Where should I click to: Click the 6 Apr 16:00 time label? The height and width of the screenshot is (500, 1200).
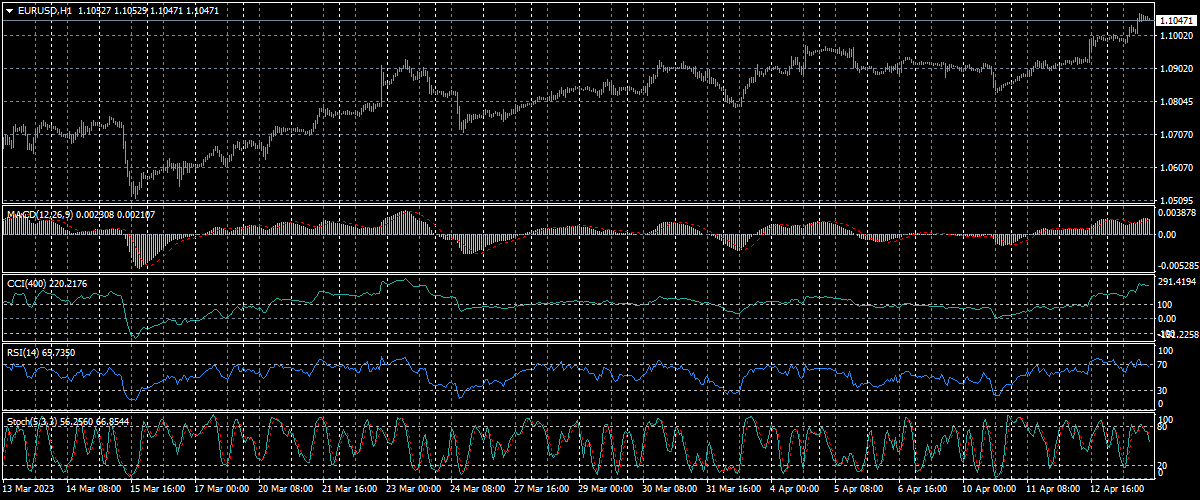pos(925,488)
